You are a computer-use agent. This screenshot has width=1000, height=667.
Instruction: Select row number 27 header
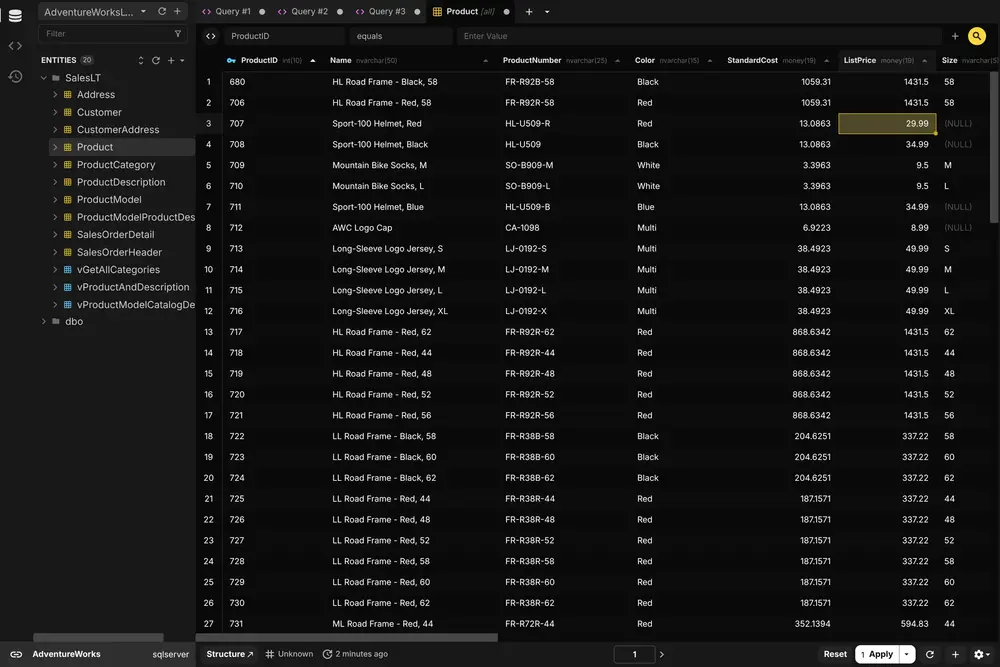(209, 624)
